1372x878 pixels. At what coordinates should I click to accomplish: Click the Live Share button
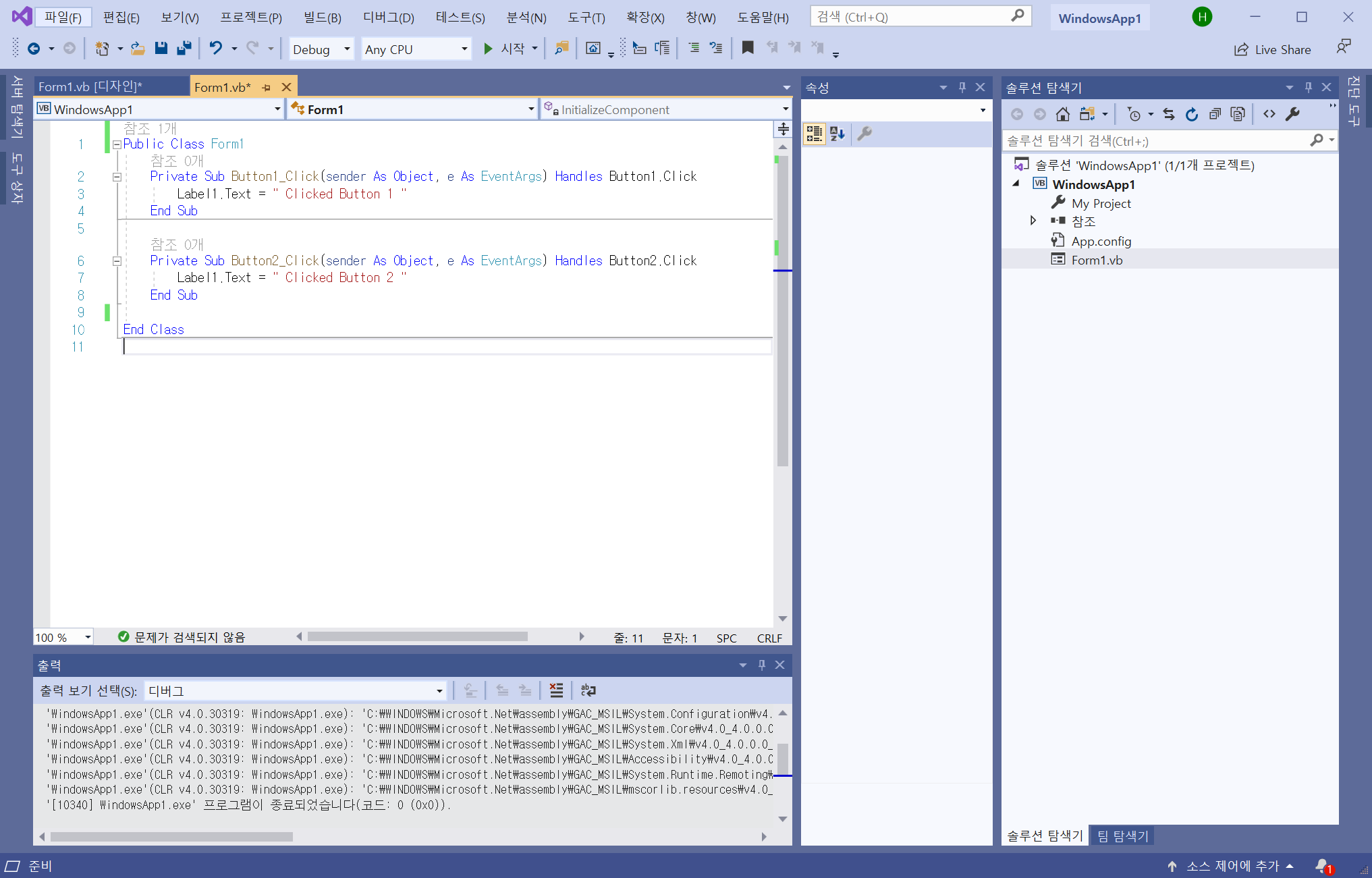[x=1272, y=49]
